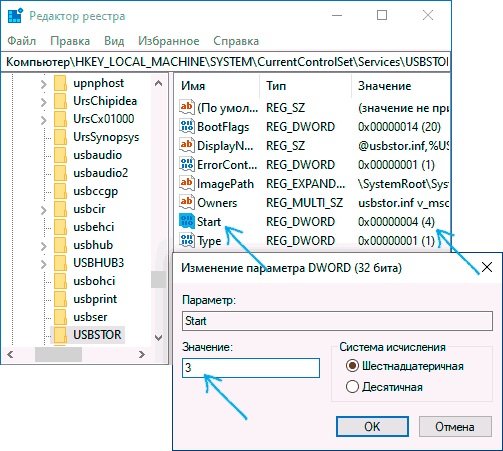The width and height of the screenshot is (503, 451).
Task: Select the Type DWORD value icon
Action: [187, 240]
